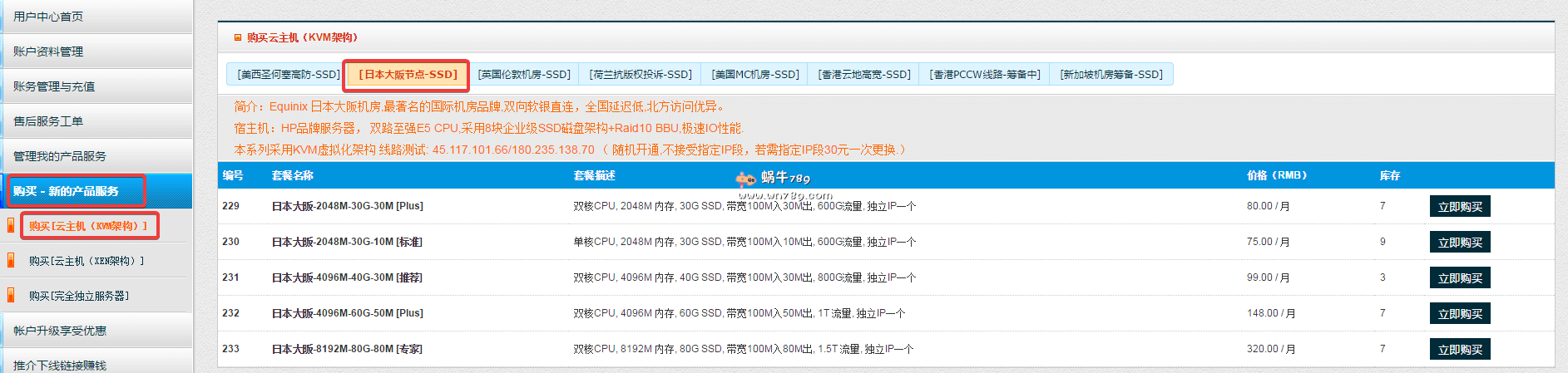Go to 售后服务工单 section
The height and width of the screenshot is (373, 1568).
48,121
